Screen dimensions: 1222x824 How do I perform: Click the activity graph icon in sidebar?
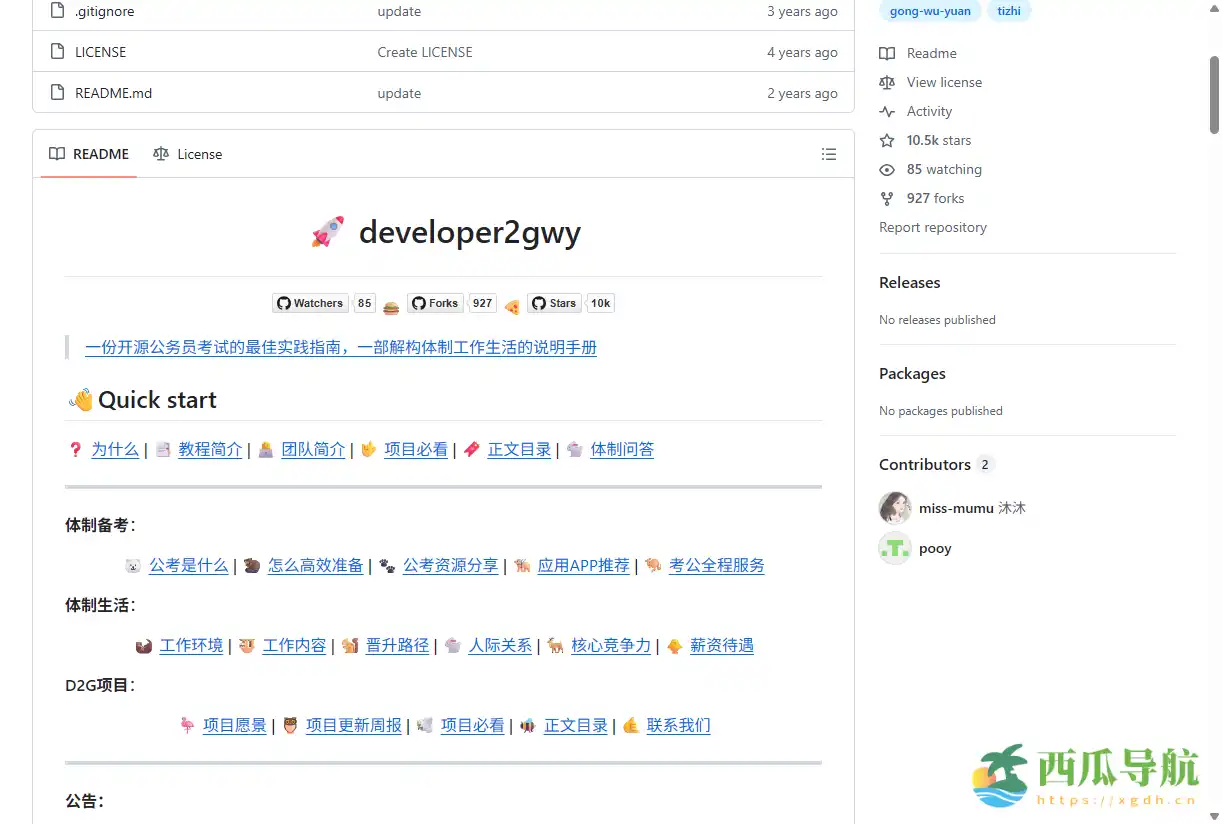887,111
